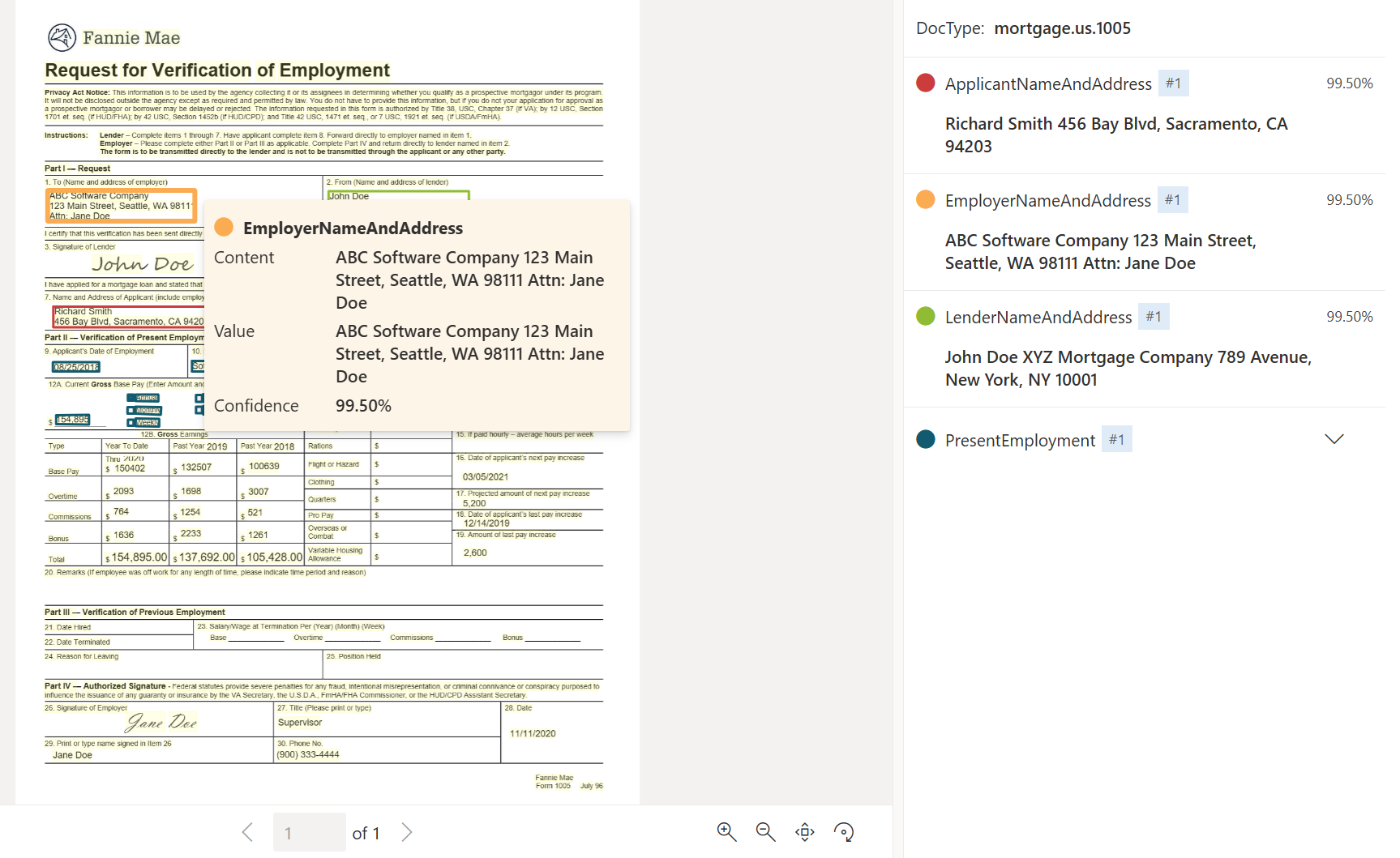1400x858 pixels.
Task: Click the page number input box
Action: tap(310, 832)
